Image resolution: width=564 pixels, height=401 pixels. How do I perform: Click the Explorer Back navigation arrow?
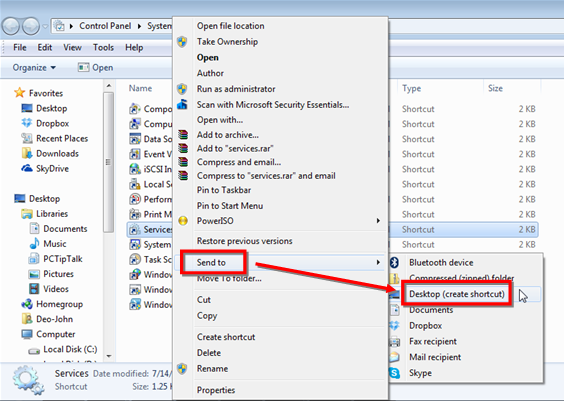click(11, 26)
